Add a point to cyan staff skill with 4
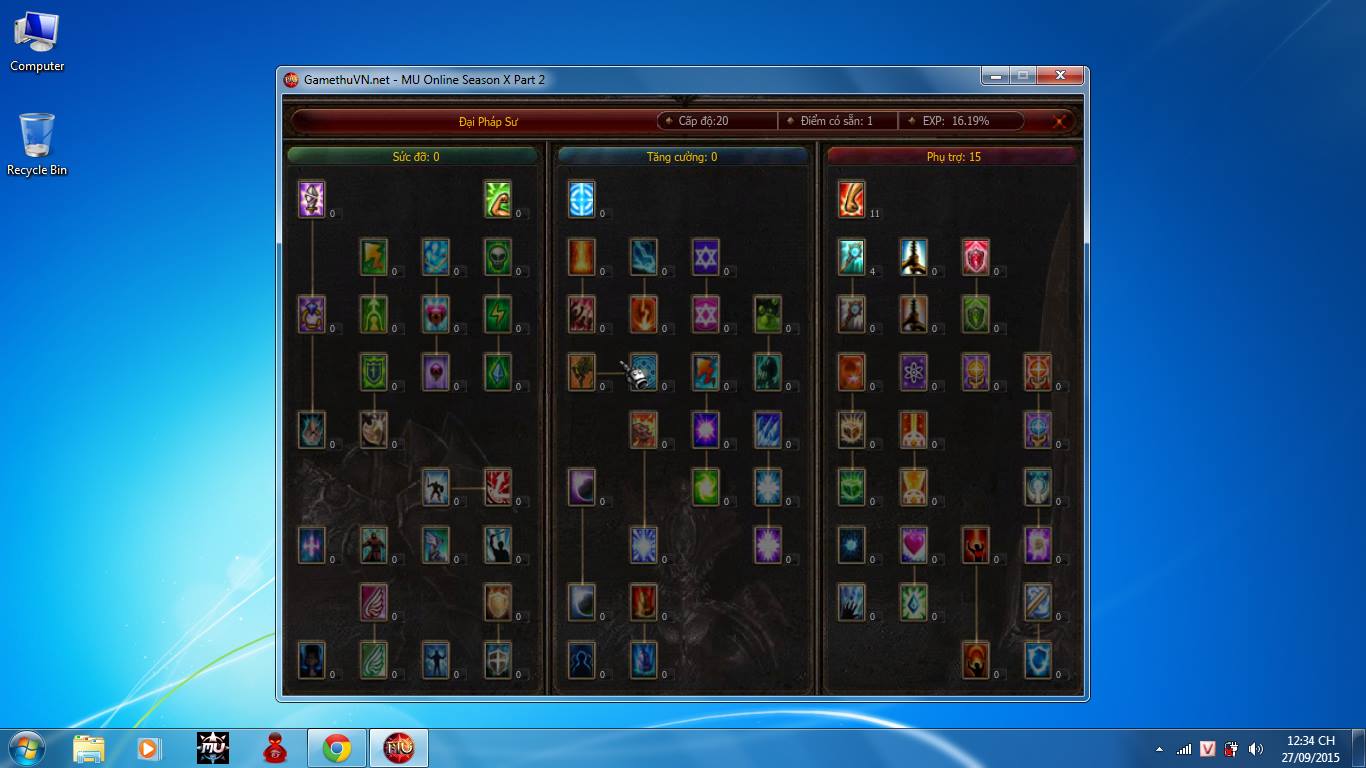1366x768 pixels. (x=852, y=257)
